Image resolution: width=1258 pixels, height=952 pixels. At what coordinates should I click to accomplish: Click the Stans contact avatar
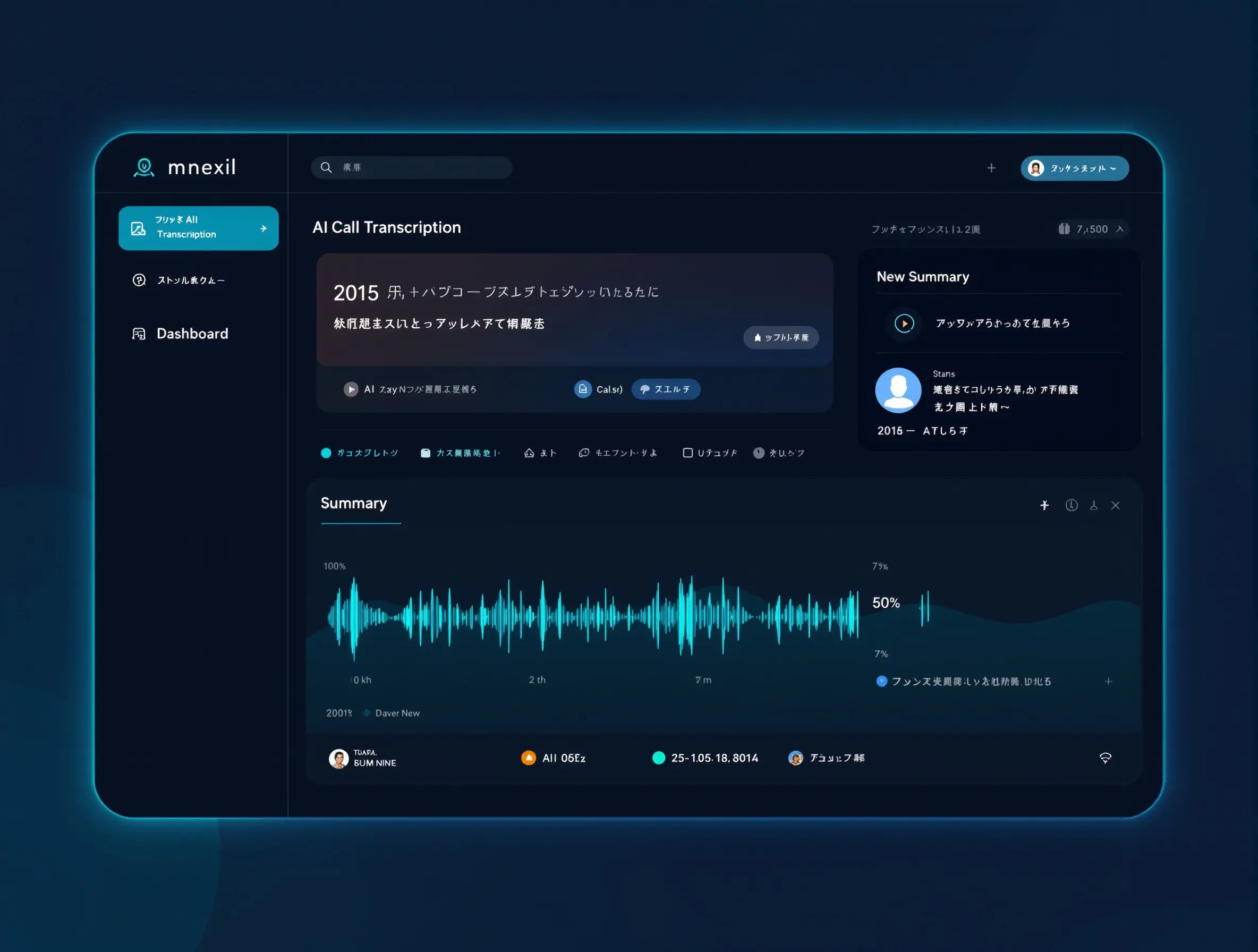pyautogui.click(x=898, y=390)
